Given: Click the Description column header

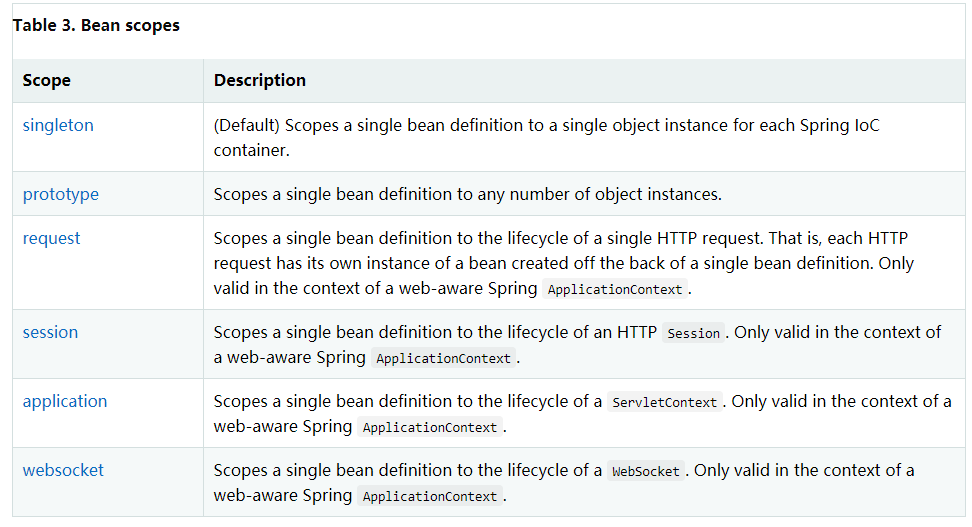Looking at the screenshot, I should 260,80.
